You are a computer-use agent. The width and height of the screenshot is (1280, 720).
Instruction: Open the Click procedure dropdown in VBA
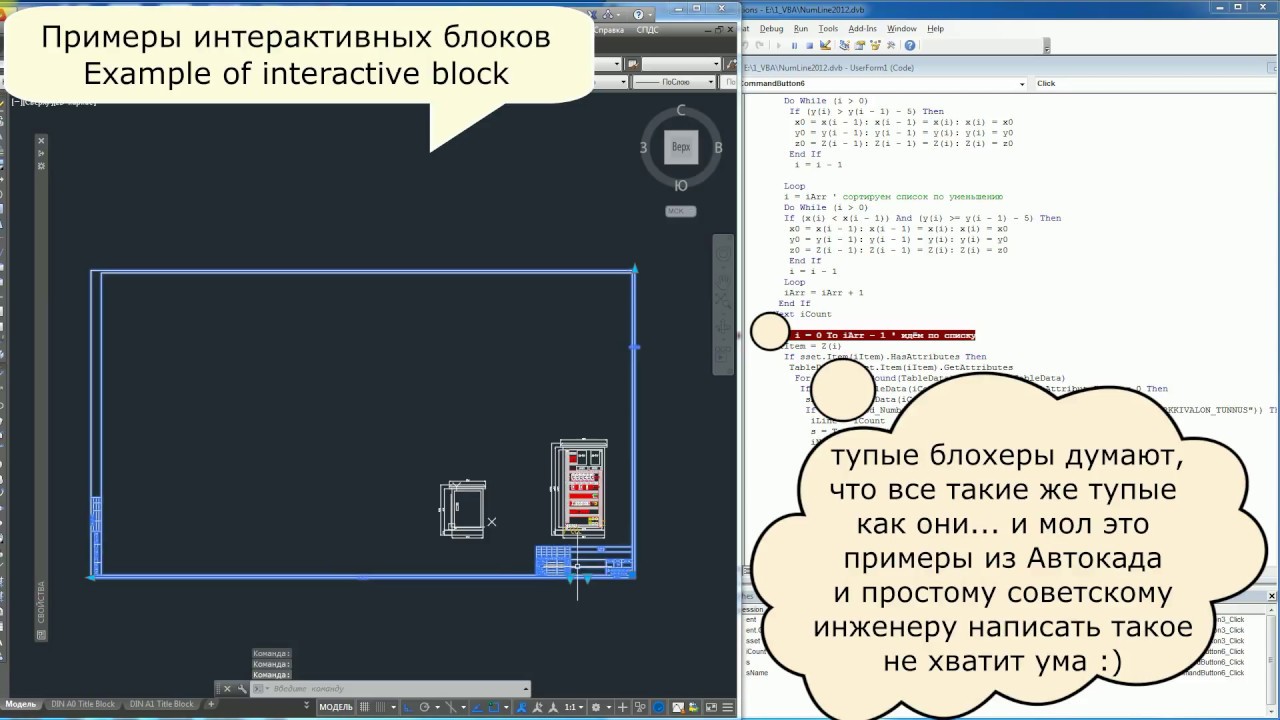coord(1156,84)
